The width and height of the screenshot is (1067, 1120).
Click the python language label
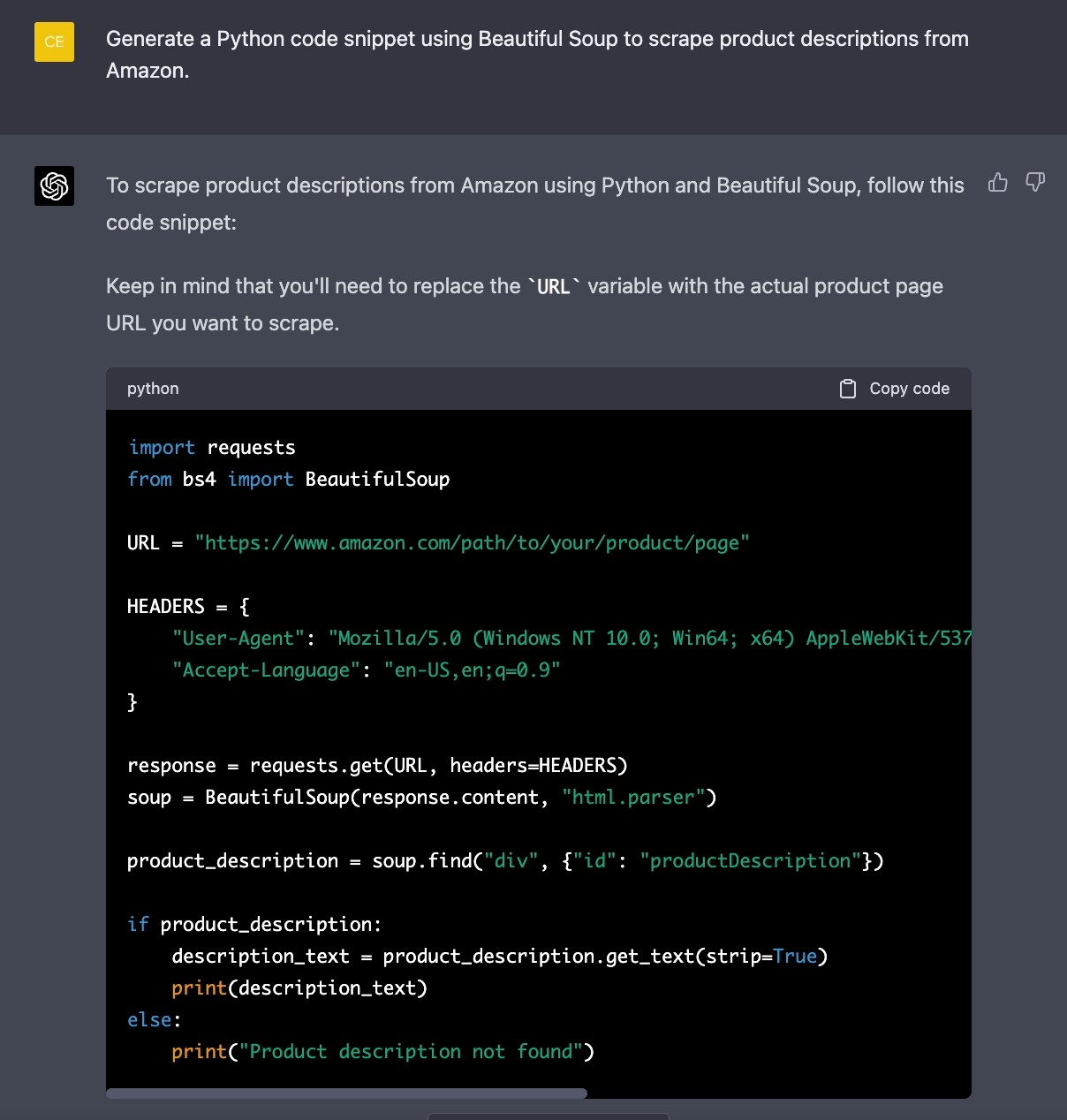coord(153,389)
